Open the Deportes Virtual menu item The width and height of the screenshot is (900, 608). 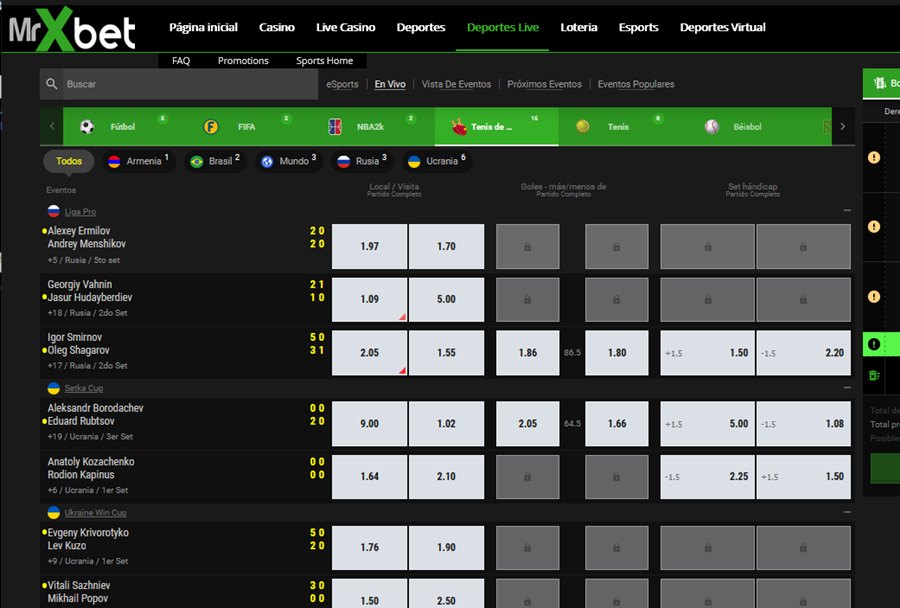pyautogui.click(x=723, y=27)
